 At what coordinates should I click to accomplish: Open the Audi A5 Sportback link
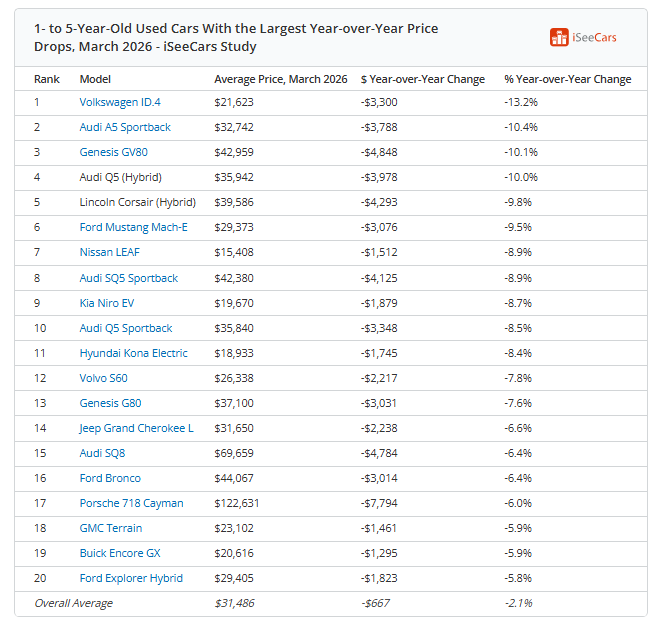pyautogui.click(x=125, y=127)
